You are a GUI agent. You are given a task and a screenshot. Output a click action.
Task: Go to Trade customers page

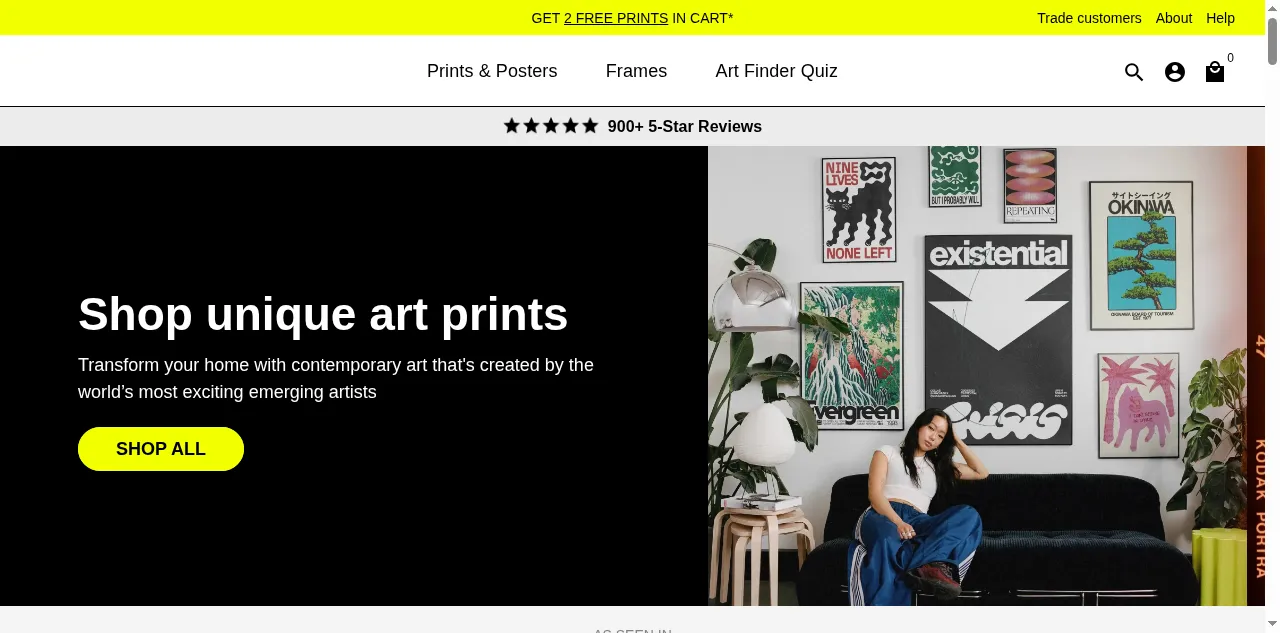tap(1089, 18)
